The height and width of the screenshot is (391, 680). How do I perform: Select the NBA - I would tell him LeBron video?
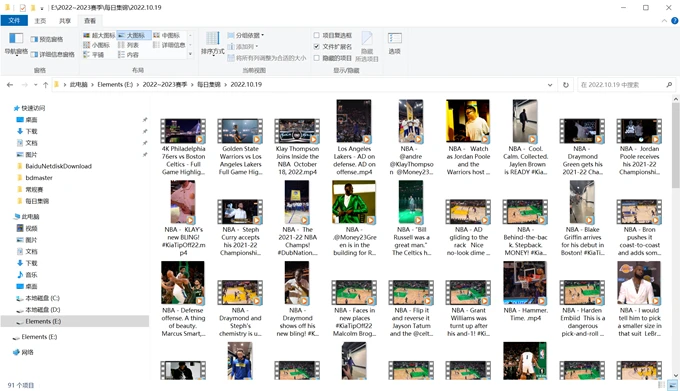click(639, 299)
